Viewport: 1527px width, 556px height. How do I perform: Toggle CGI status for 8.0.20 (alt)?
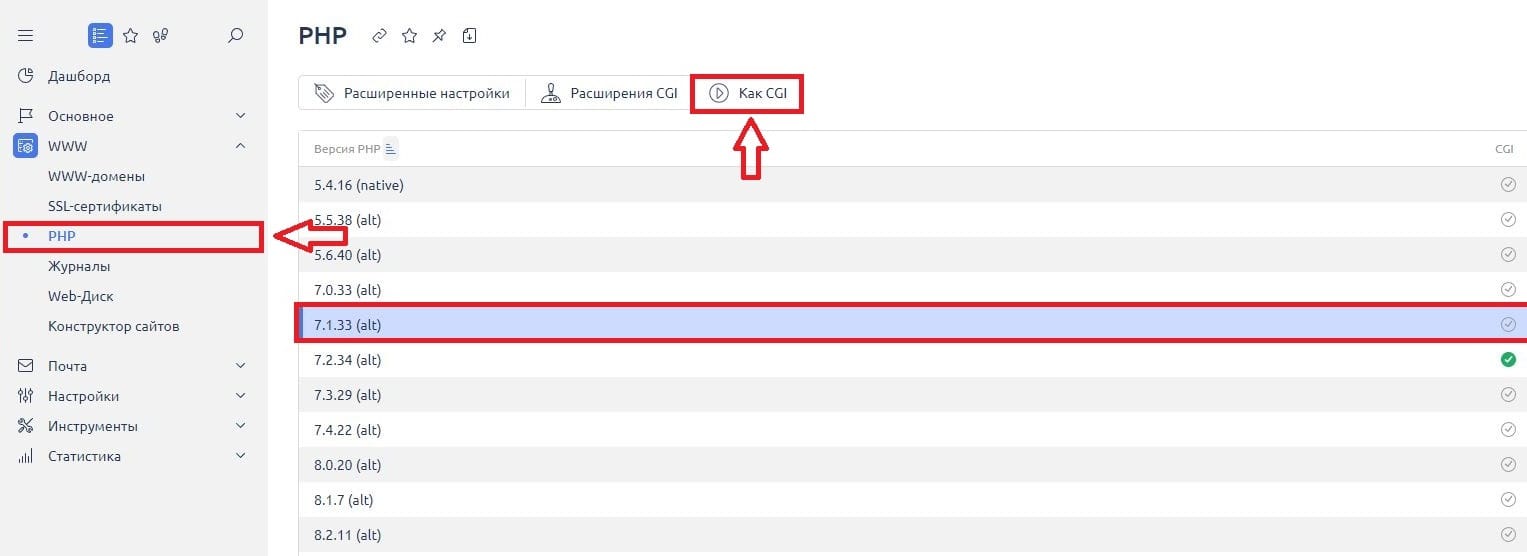(1508, 465)
